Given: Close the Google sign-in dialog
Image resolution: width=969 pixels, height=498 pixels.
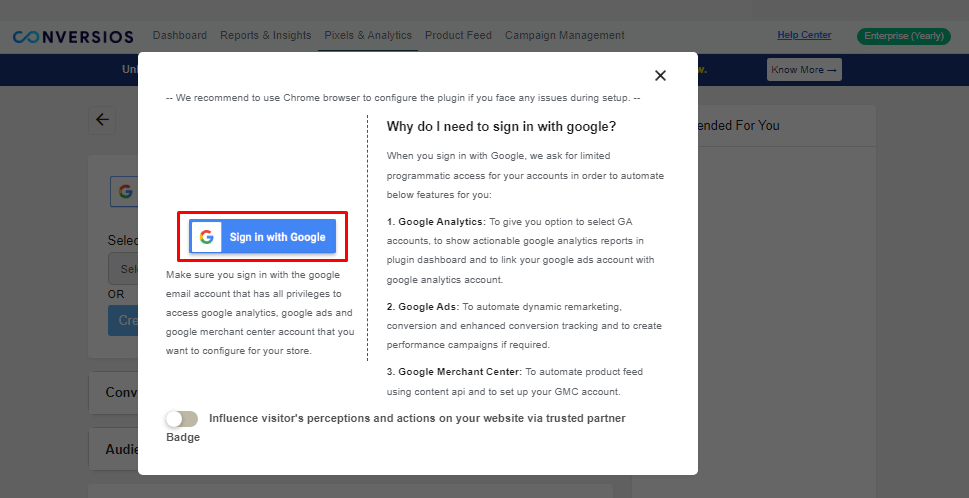Looking at the screenshot, I should tap(660, 75).
